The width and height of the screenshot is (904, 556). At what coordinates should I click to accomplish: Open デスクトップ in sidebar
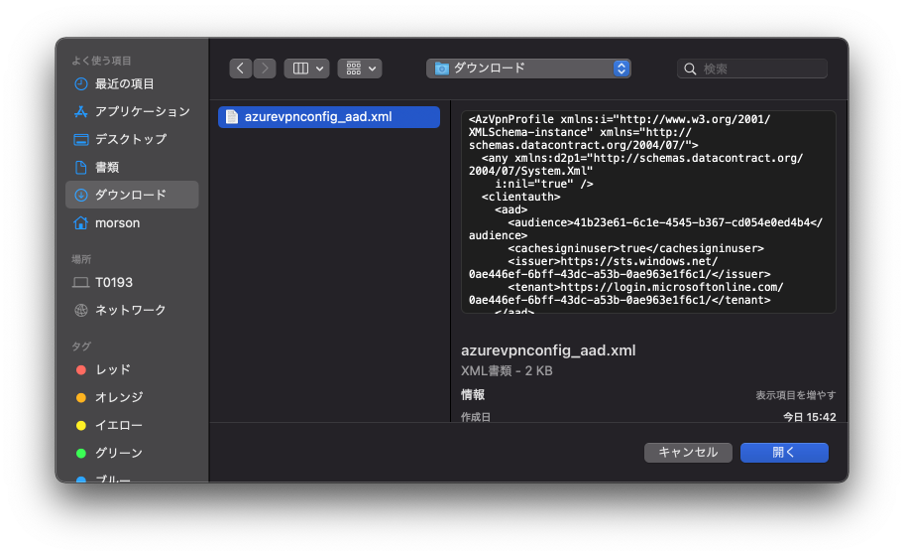click(x=130, y=139)
